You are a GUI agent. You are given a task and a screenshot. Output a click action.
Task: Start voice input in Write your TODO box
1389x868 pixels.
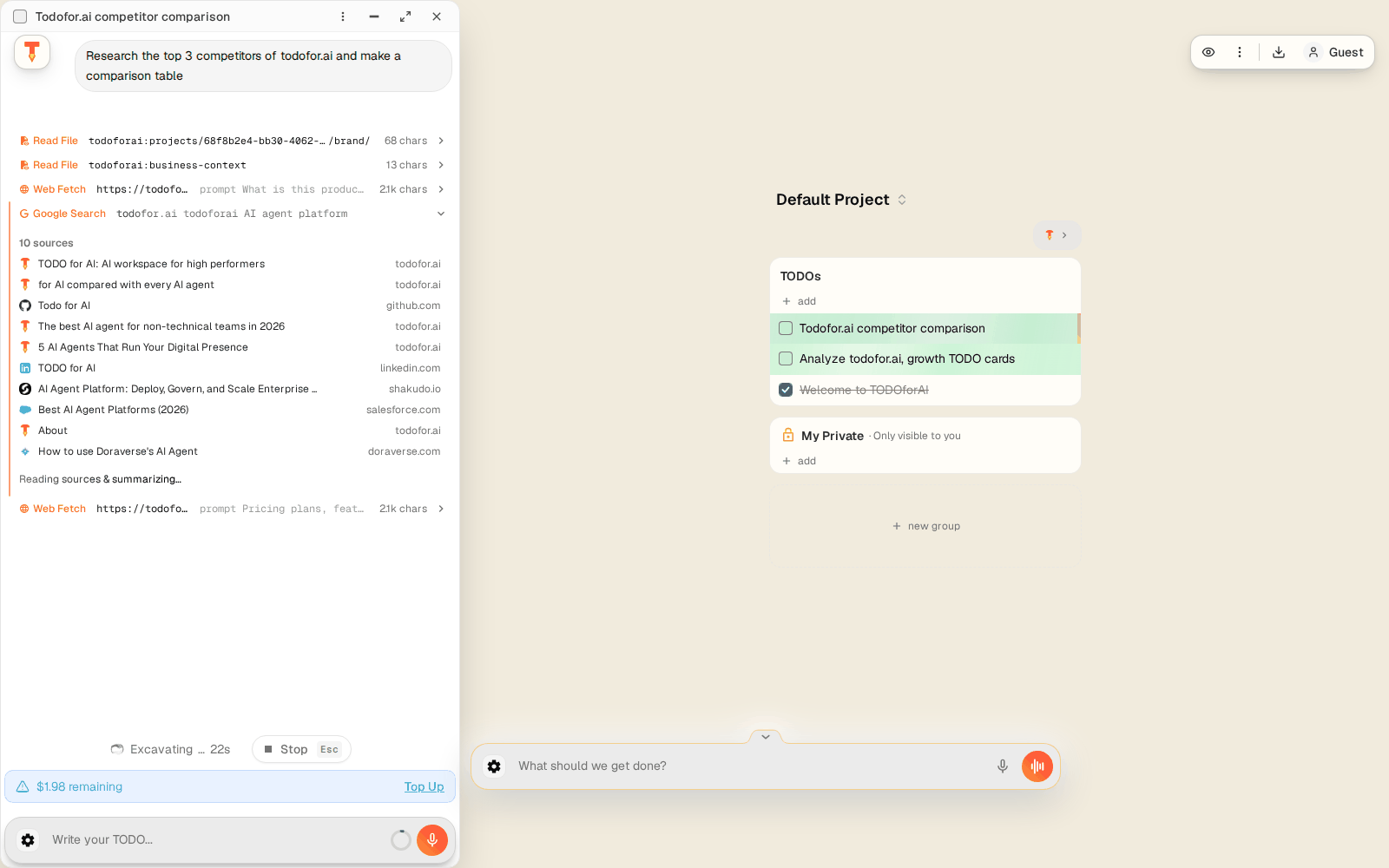click(432, 840)
